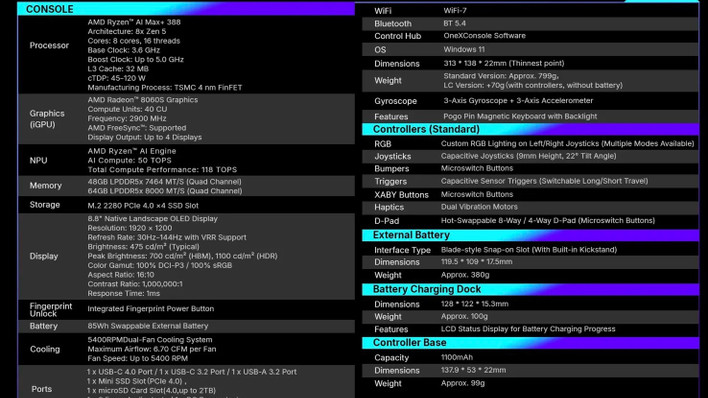
Task: Click 'L3 Cache: 32 MB' line
Action: pos(118,69)
